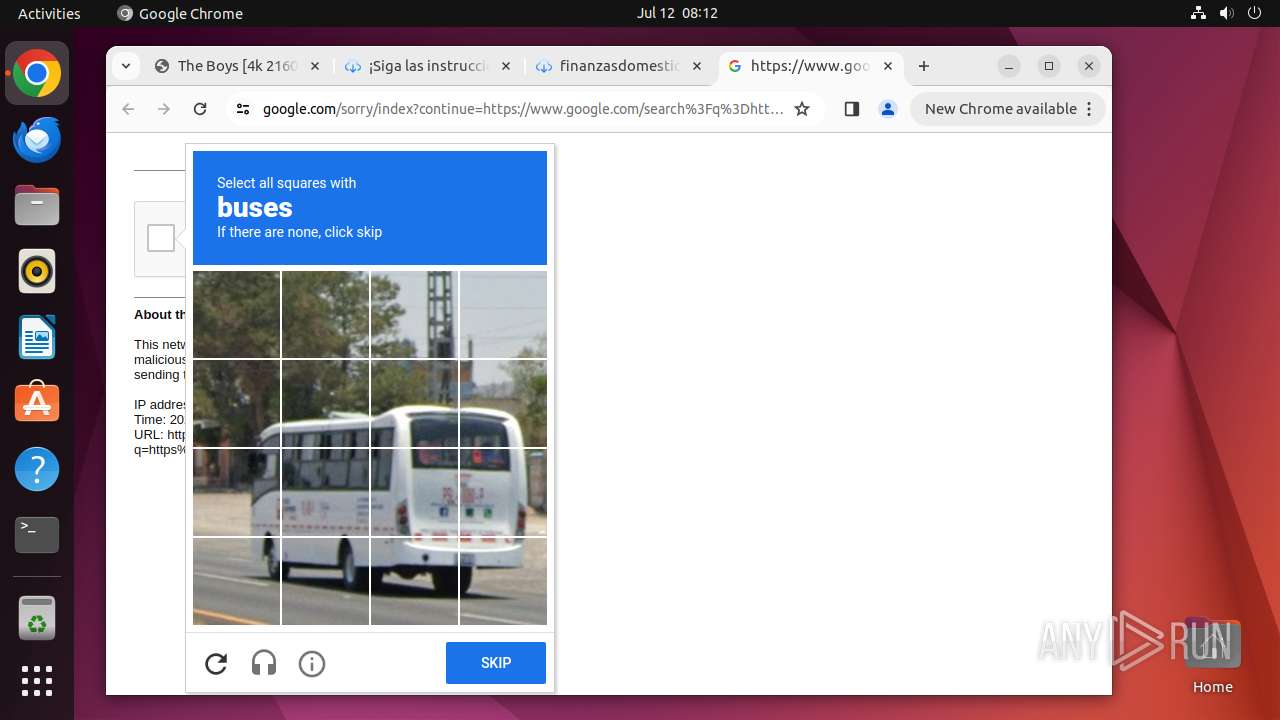
Task: Close the finanzasdomesticas tab
Action: (x=696, y=66)
